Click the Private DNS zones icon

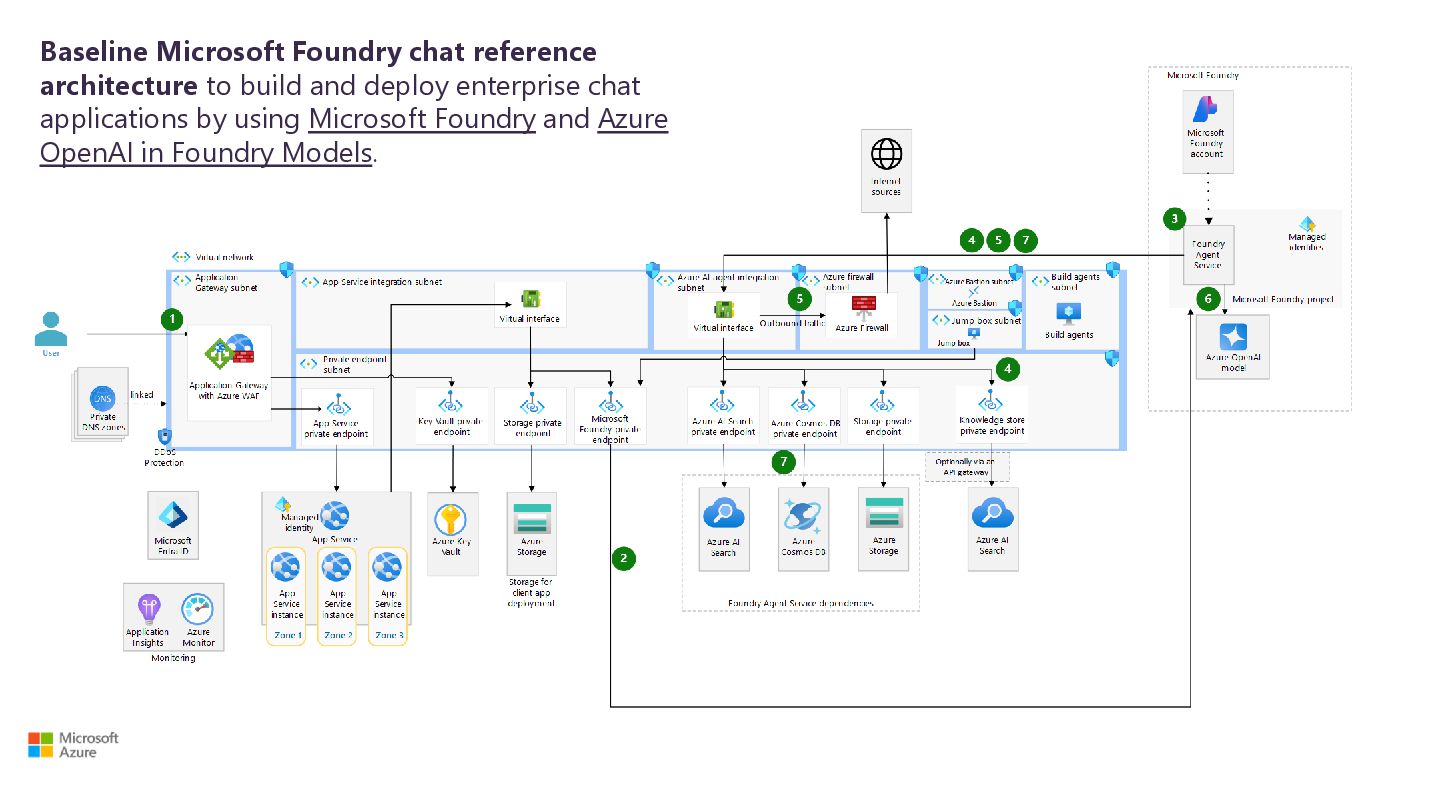[x=102, y=398]
